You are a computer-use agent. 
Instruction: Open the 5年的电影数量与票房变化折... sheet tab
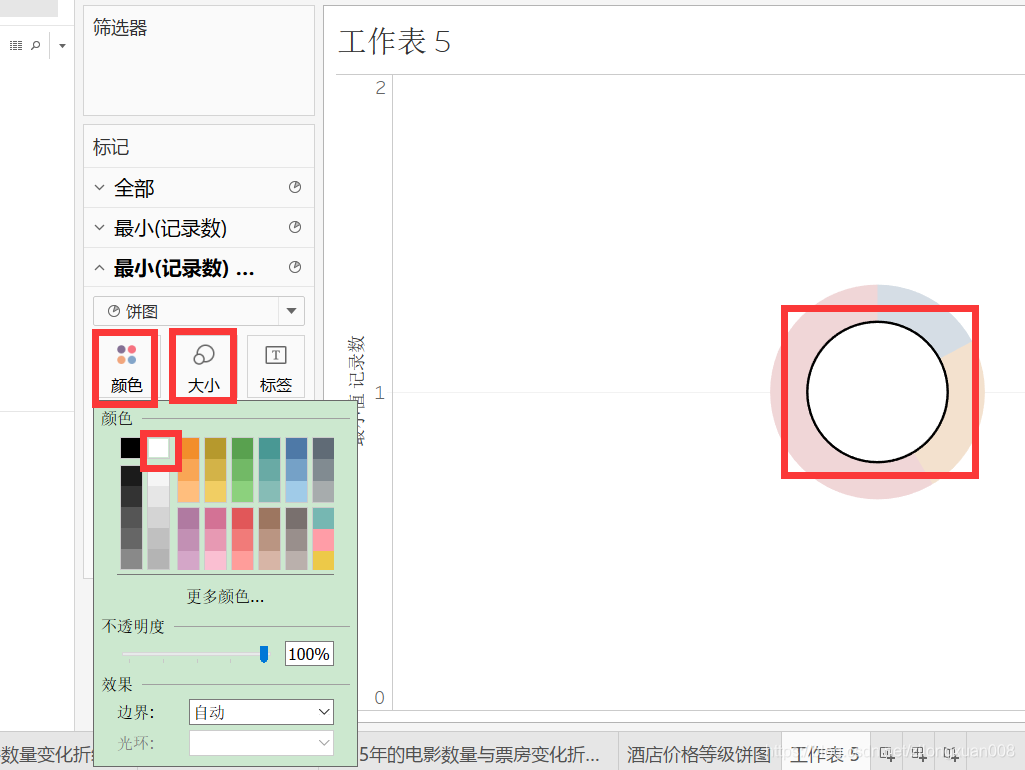[x=479, y=754]
